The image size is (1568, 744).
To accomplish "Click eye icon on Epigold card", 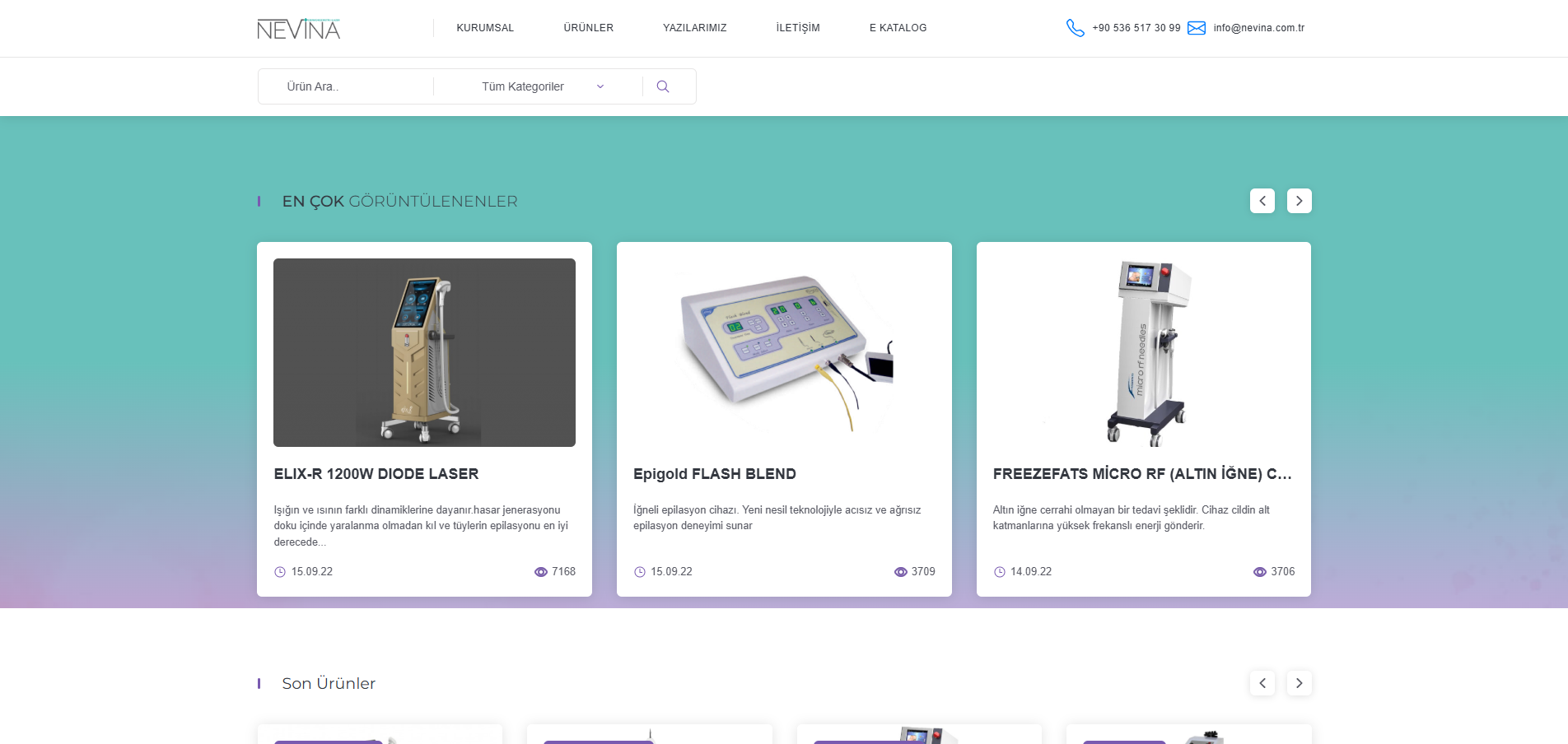I will click(901, 572).
